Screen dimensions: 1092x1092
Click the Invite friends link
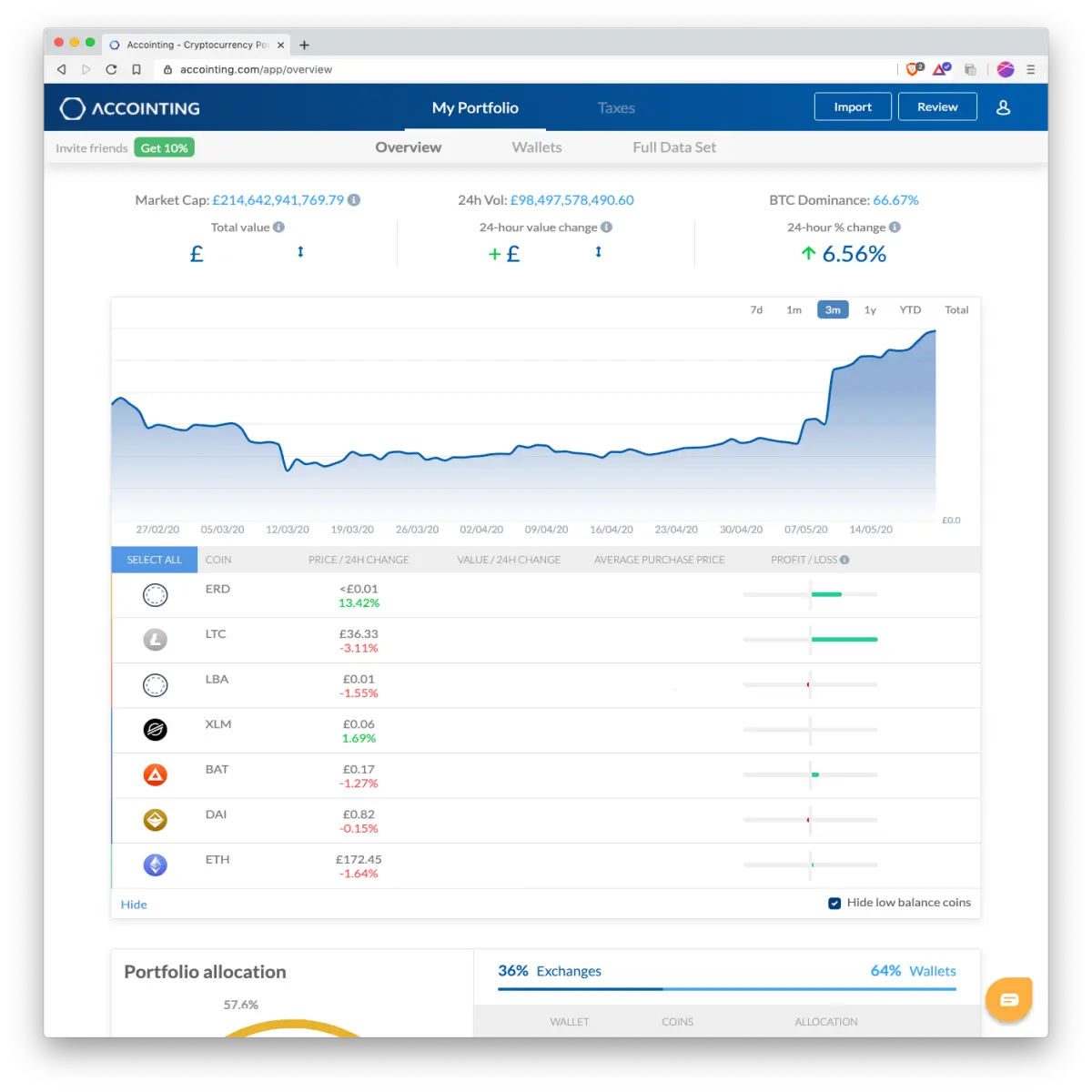(x=92, y=148)
